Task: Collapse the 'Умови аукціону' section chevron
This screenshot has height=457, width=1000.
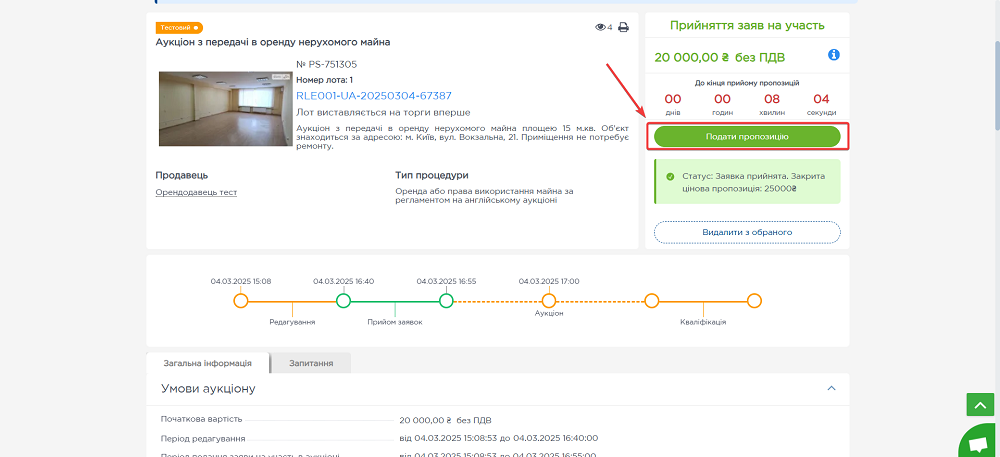Action: coord(830,388)
